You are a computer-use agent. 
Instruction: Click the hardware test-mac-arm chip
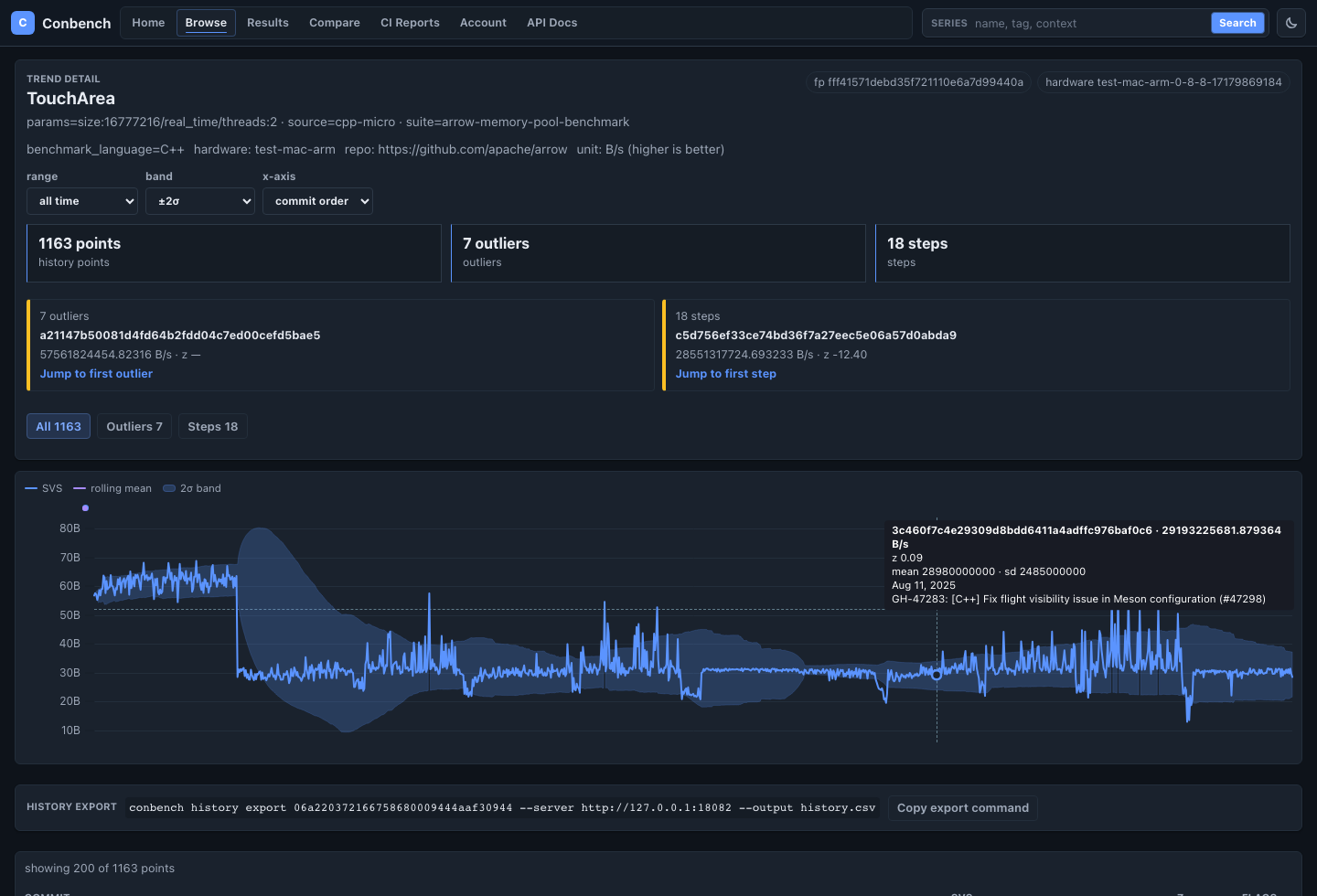pyautogui.click(x=1163, y=82)
